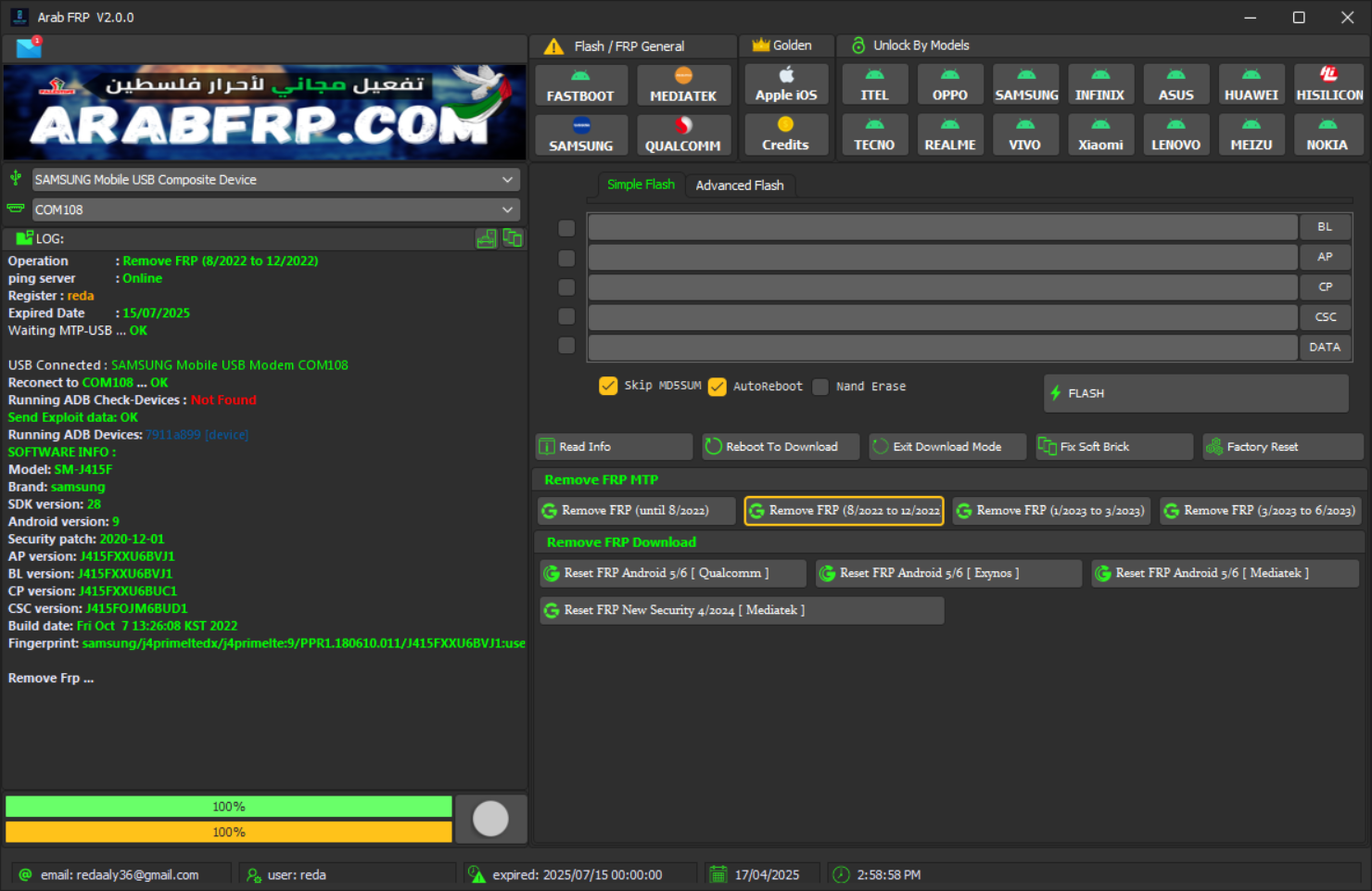This screenshot has height=891, width=1372.
Task: Reset FRP Android 5/6 Exynos
Action: [x=948, y=574]
